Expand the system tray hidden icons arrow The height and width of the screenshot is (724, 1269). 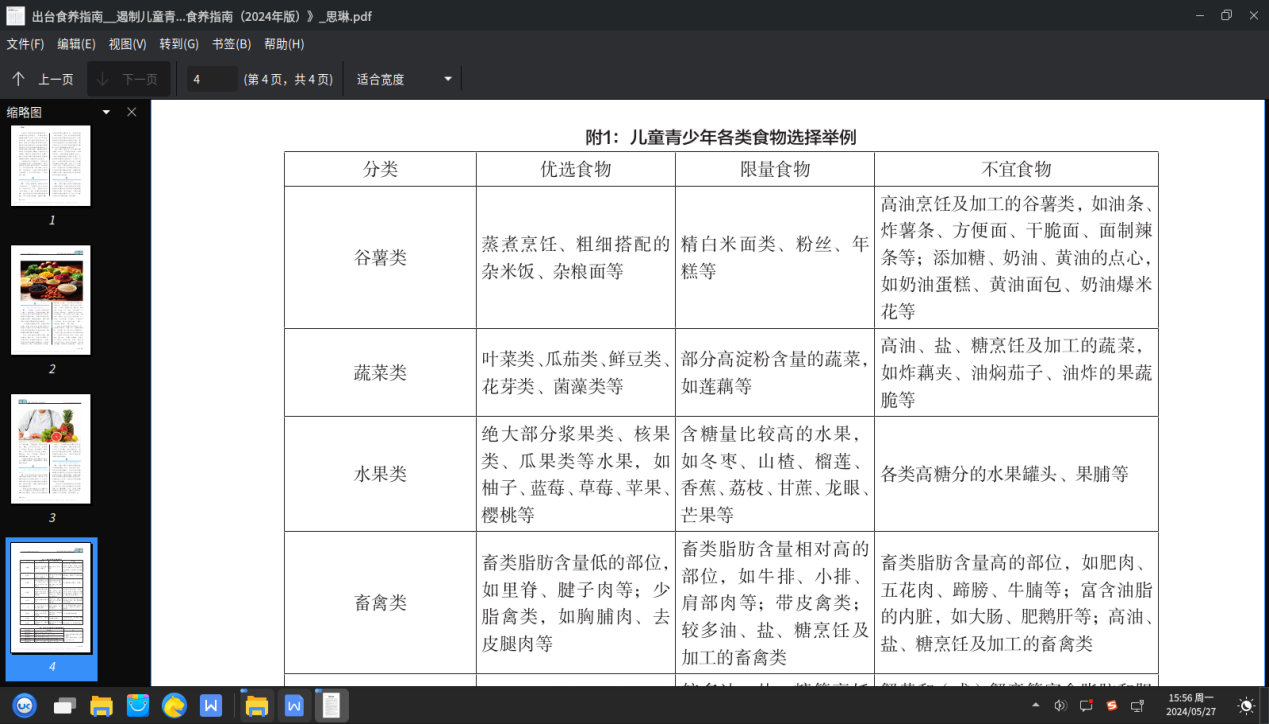click(1035, 705)
